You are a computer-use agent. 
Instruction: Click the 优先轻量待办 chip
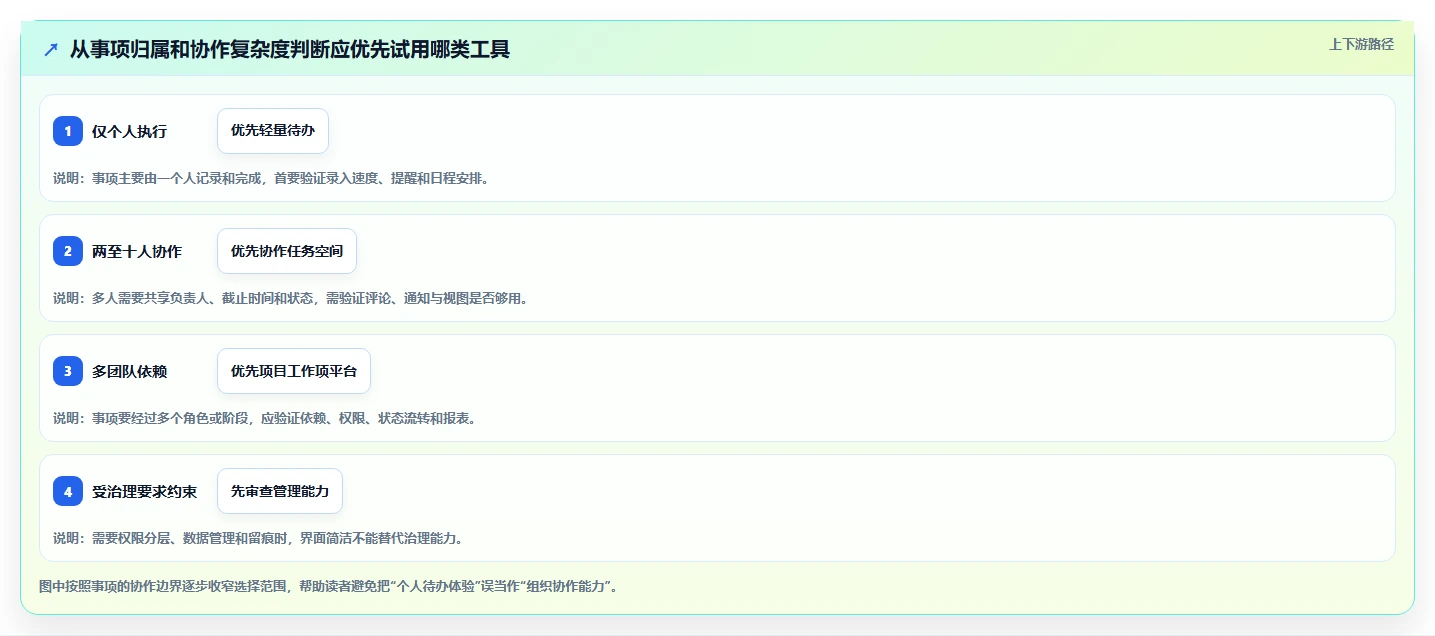(273, 131)
